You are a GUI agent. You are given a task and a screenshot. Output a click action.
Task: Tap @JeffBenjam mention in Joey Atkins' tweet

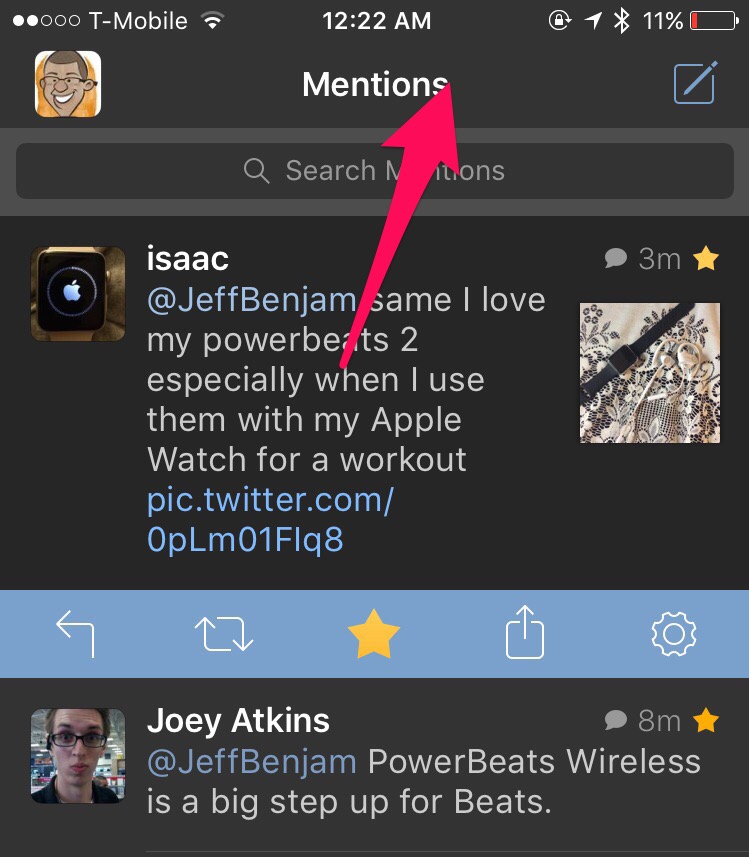point(251,761)
